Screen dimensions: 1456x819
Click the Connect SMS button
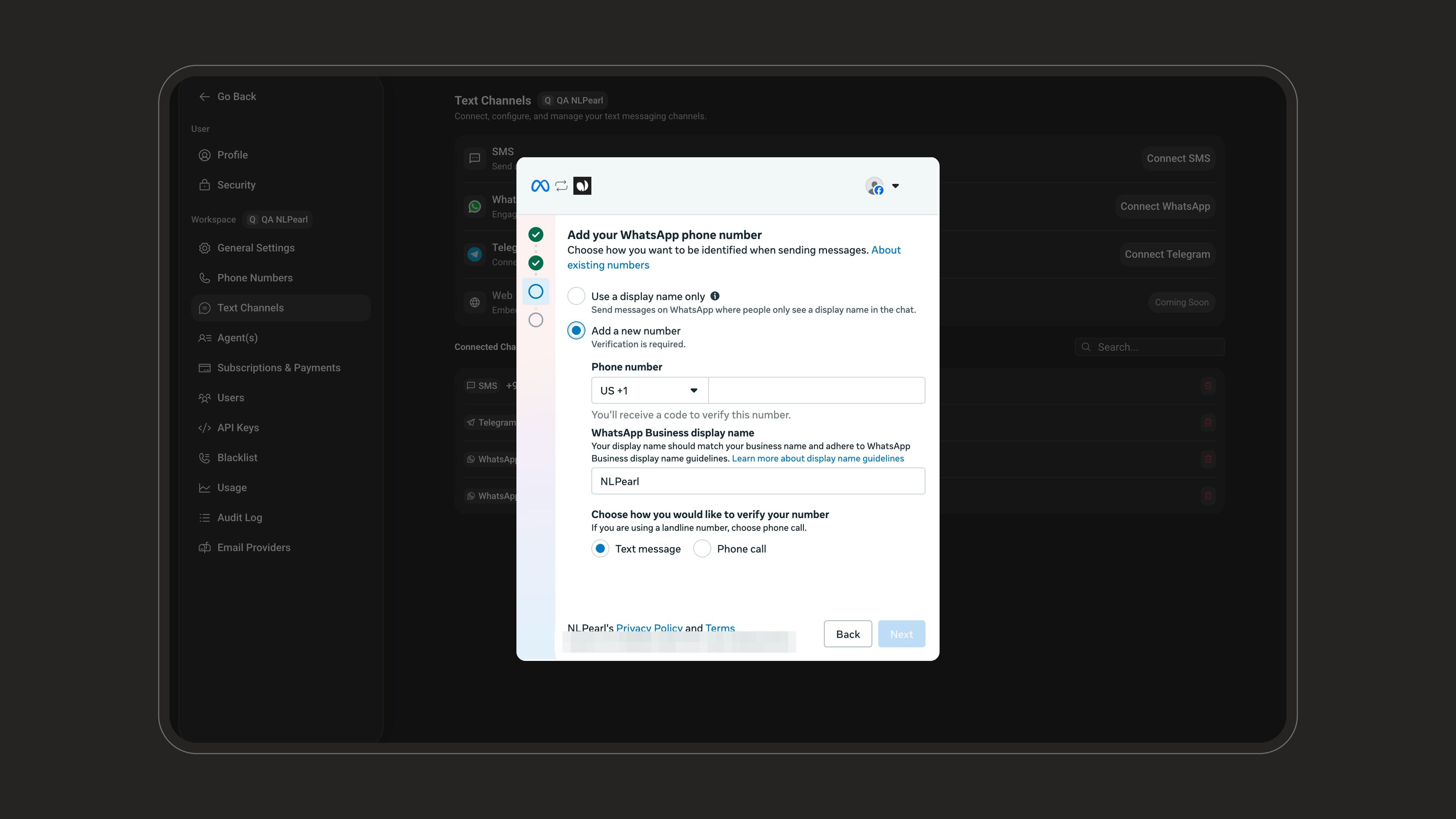coord(1178,158)
